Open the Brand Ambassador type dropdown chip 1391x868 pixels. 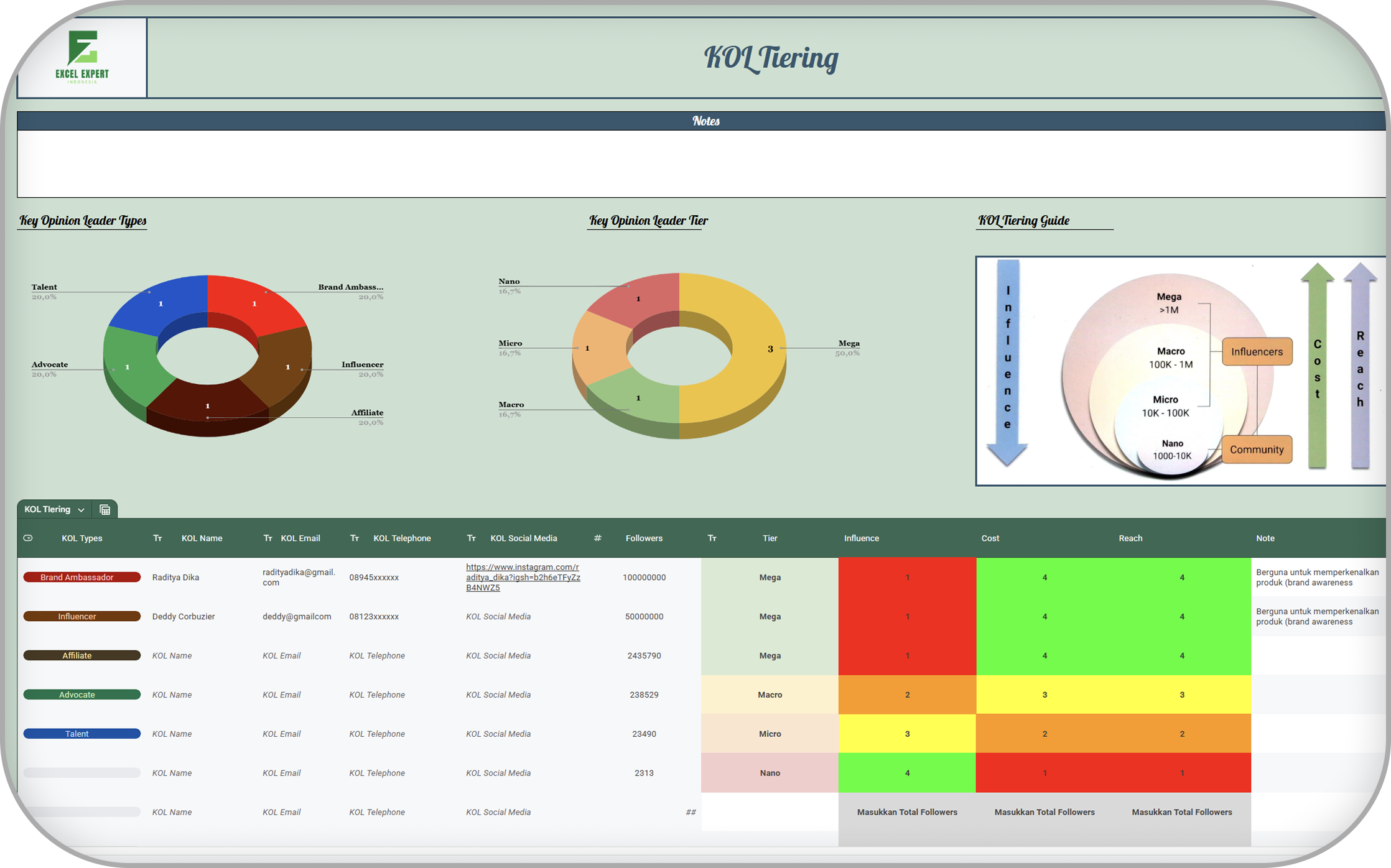tap(81, 577)
